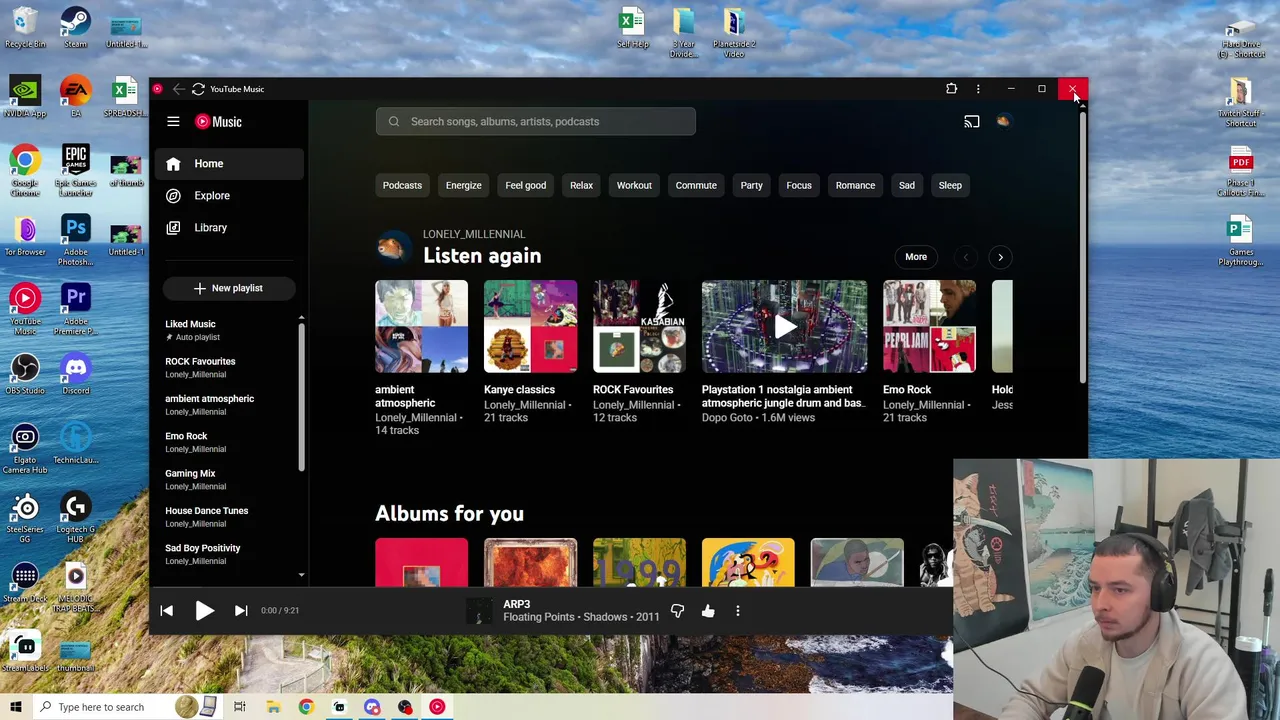Open Task View on the taskbar
Image resolution: width=1280 pixels, height=720 pixels.
(x=240, y=707)
